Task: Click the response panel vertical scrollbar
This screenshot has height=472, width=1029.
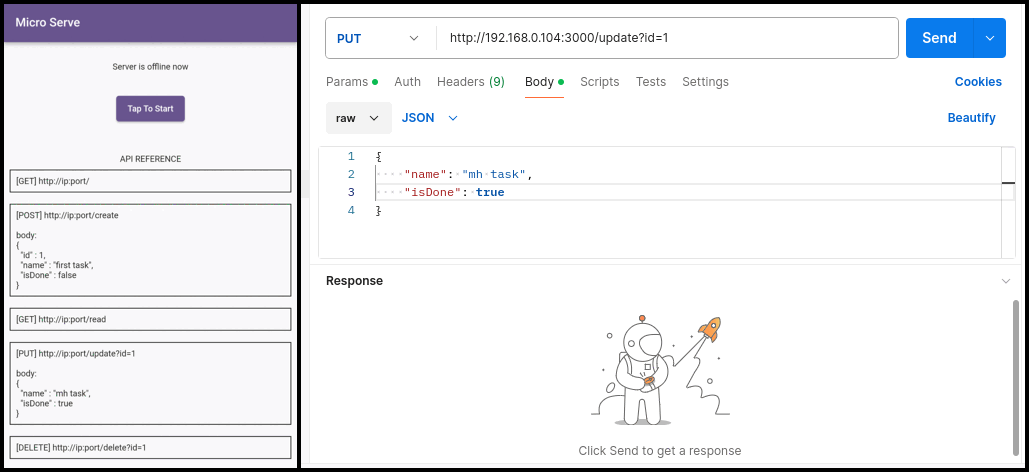Action: [1017, 377]
